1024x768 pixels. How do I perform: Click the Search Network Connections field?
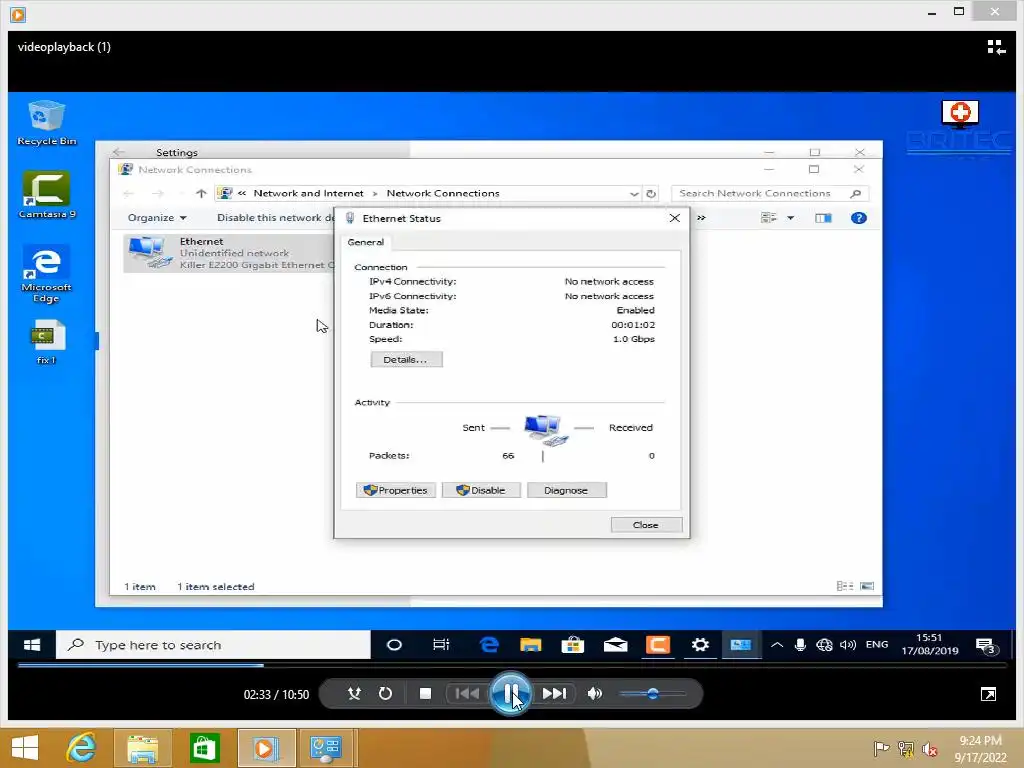click(x=769, y=194)
